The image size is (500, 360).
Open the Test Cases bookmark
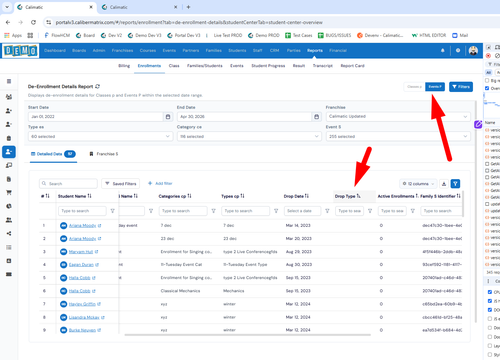[299, 35]
